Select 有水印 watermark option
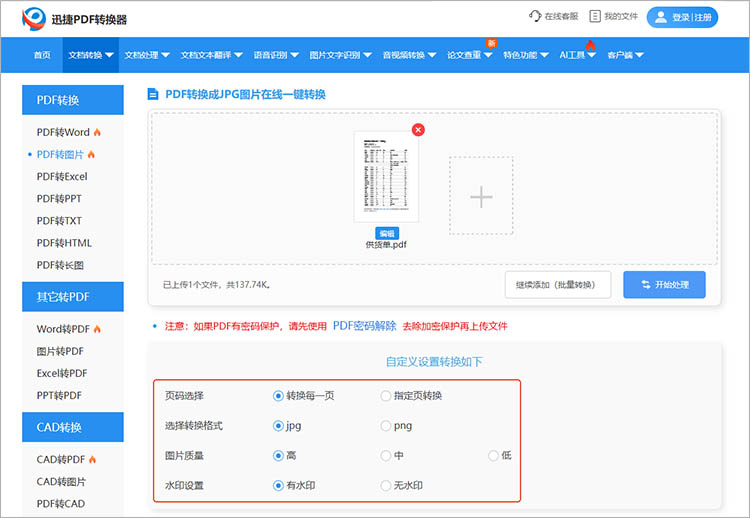This screenshot has width=750, height=518. point(278,485)
